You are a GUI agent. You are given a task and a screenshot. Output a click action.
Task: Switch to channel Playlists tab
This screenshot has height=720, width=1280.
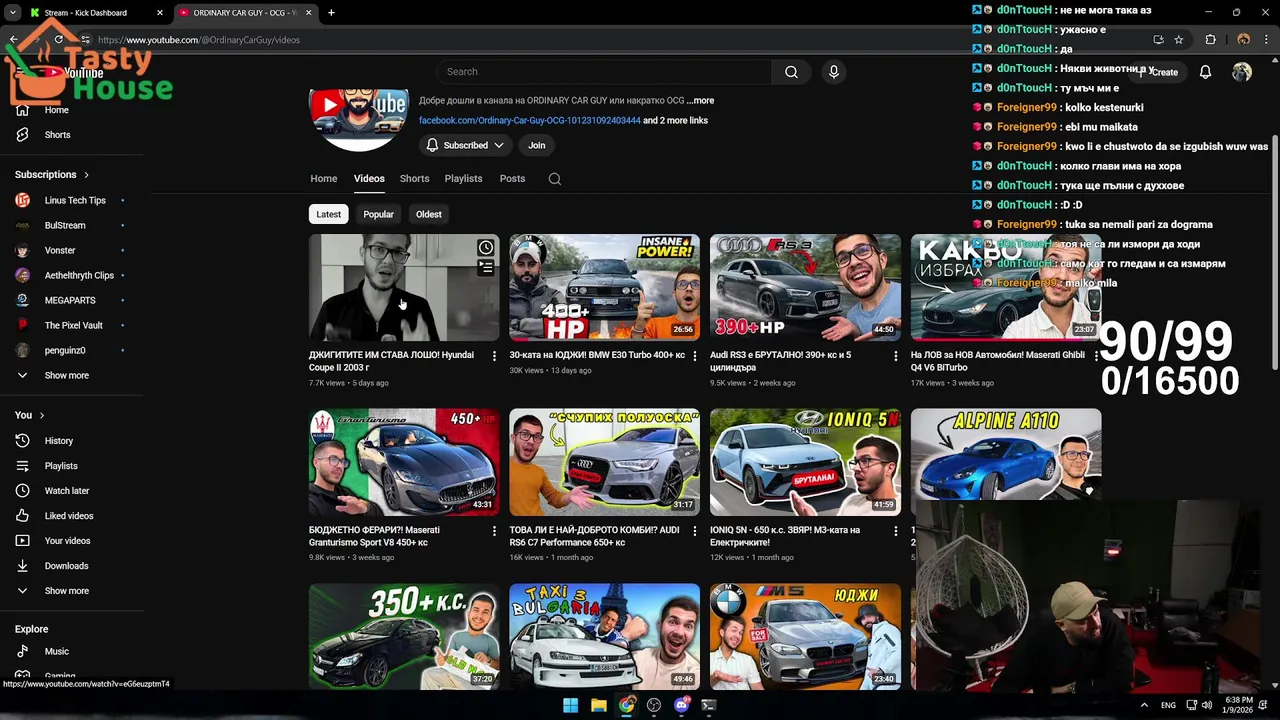(x=463, y=179)
